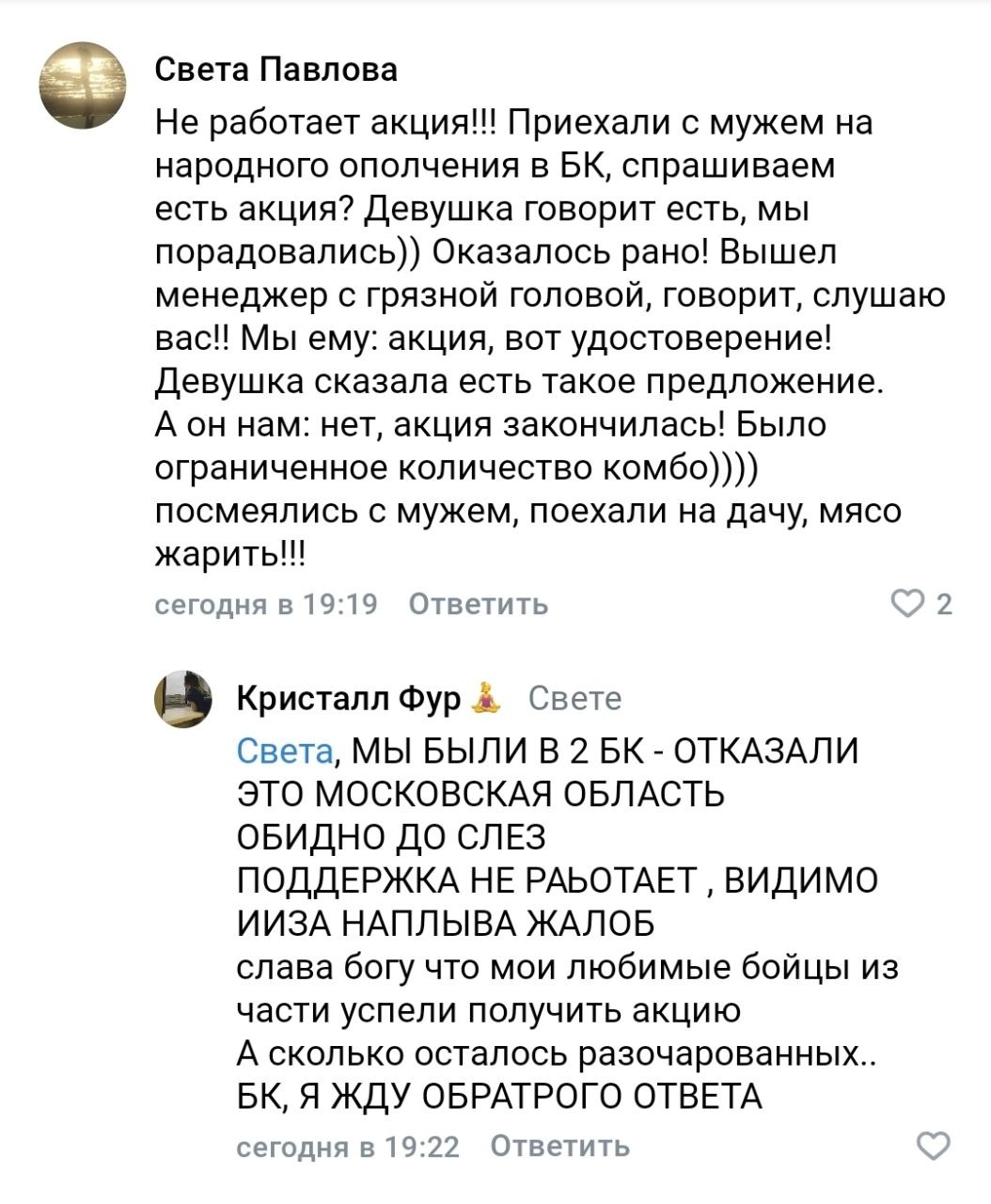The width and height of the screenshot is (991, 1204).
Task: Like Кристалл Фур's reply with the heart
Action: pos(933,1146)
